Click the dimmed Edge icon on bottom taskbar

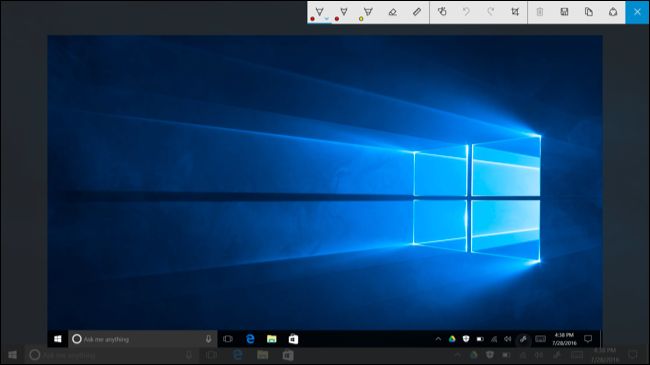pyautogui.click(x=238, y=355)
